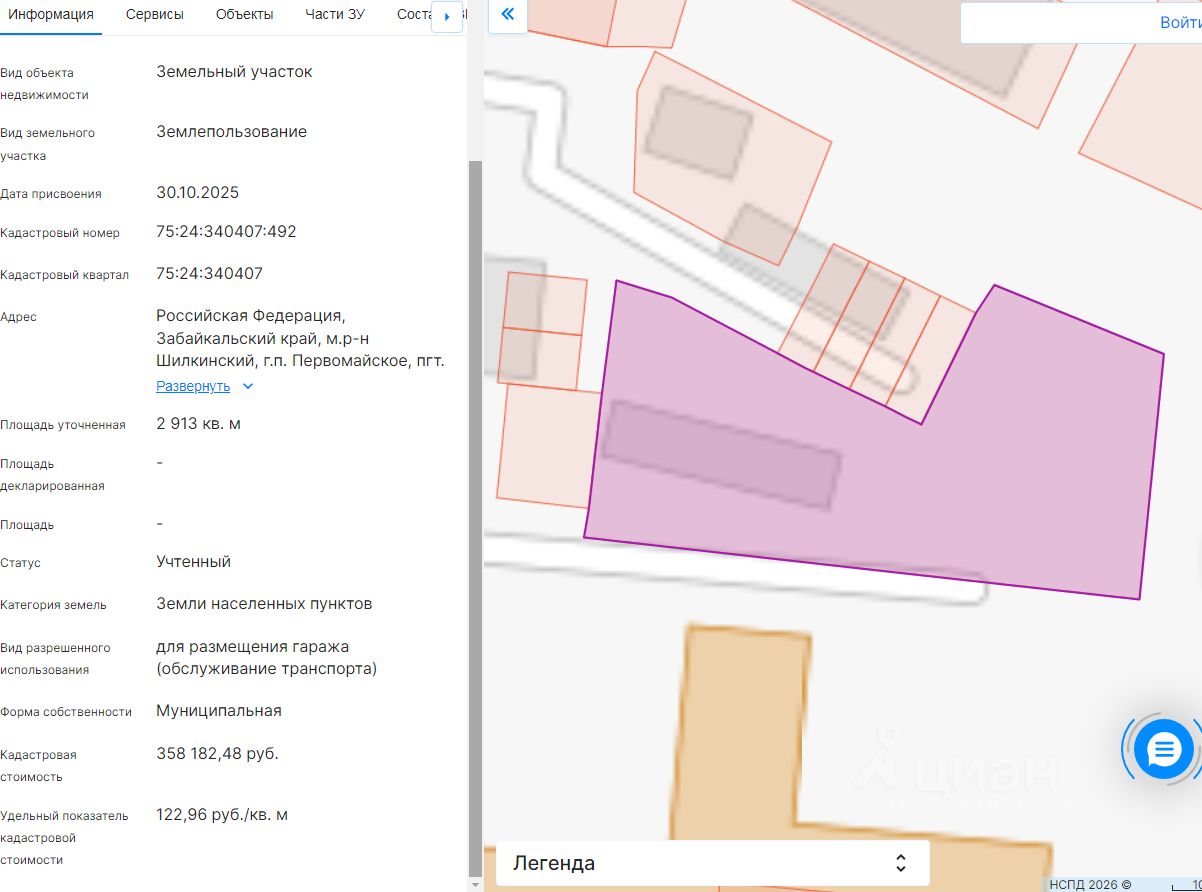Open the partially visible Состав tab
Viewport: 1202px width, 892px height.
coord(412,15)
